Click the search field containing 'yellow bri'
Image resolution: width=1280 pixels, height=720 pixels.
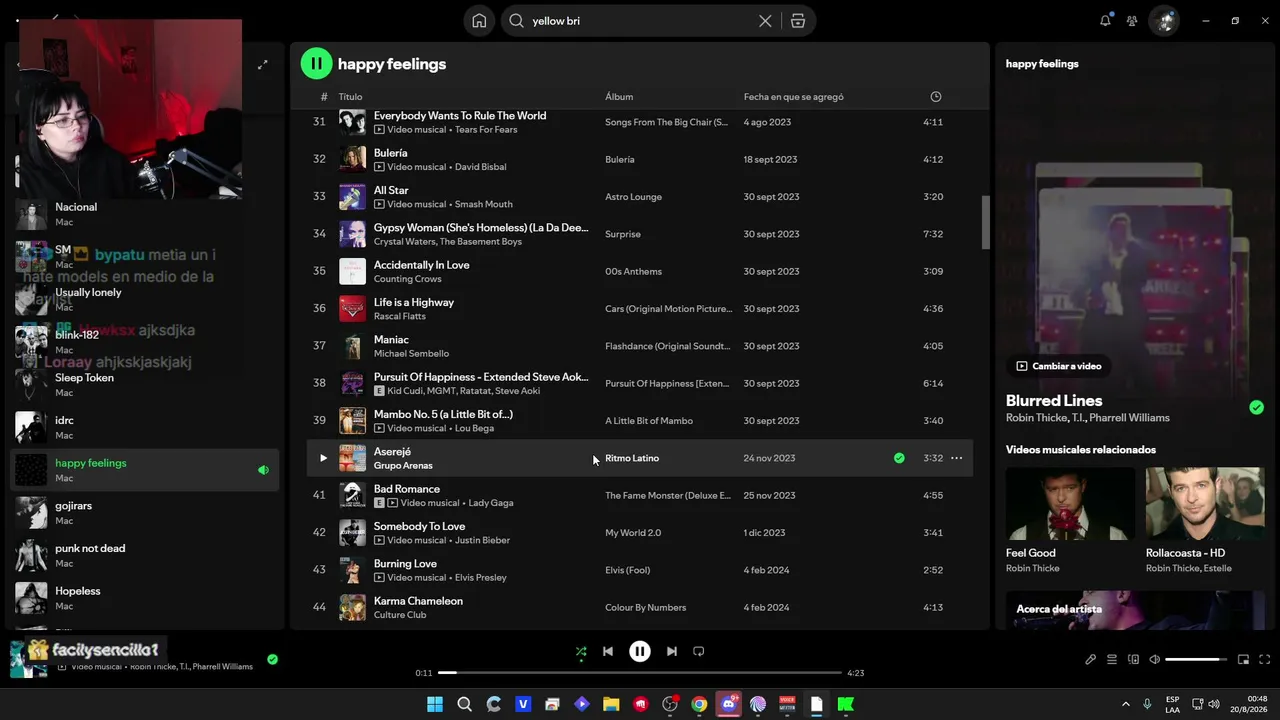[640, 21]
